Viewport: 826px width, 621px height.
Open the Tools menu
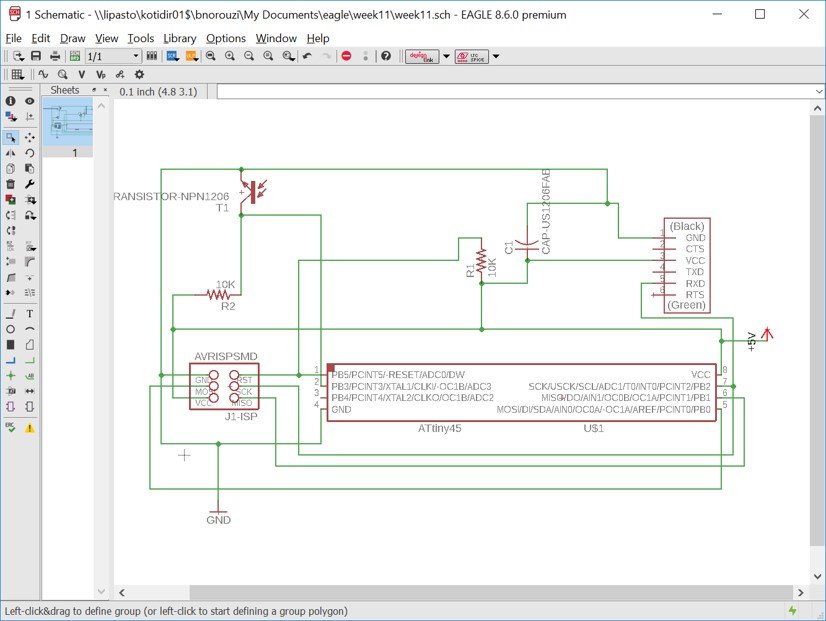coord(141,38)
